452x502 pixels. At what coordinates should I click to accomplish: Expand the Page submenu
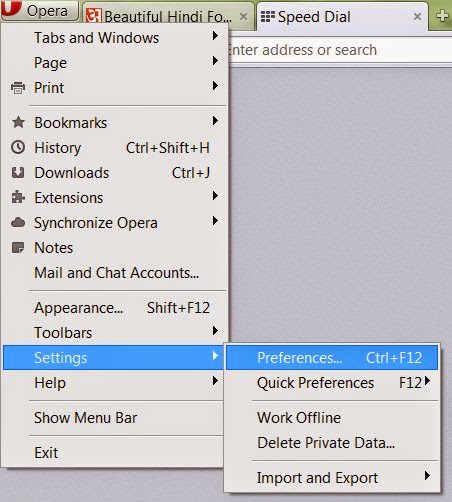point(115,63)
